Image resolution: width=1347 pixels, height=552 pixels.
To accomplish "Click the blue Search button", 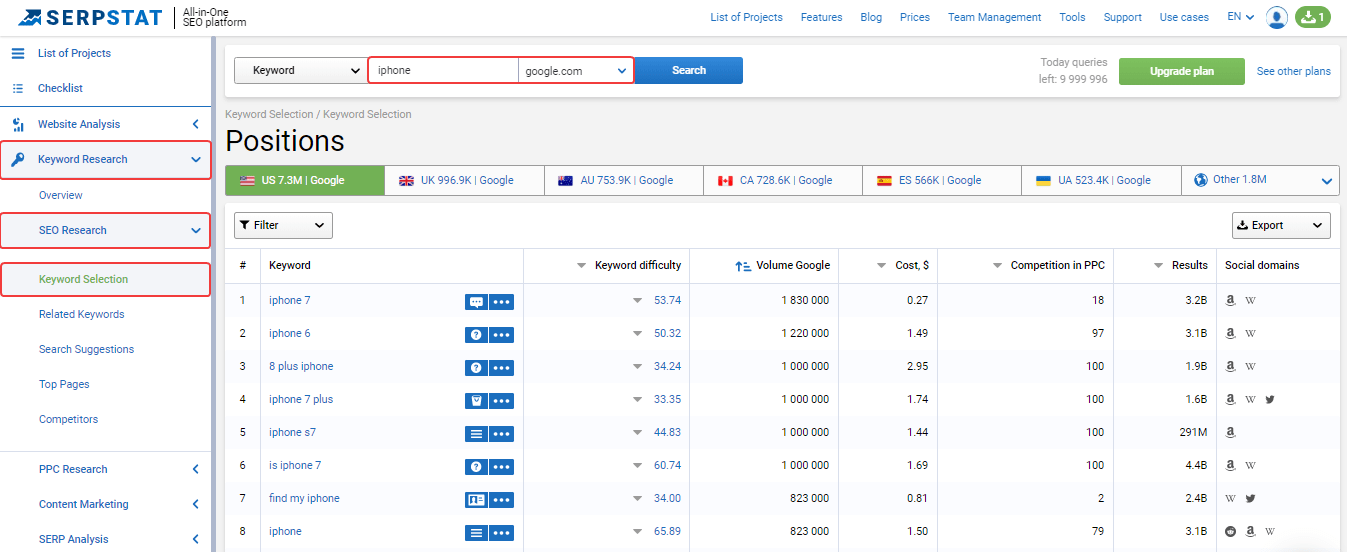I will coord(689,70).
